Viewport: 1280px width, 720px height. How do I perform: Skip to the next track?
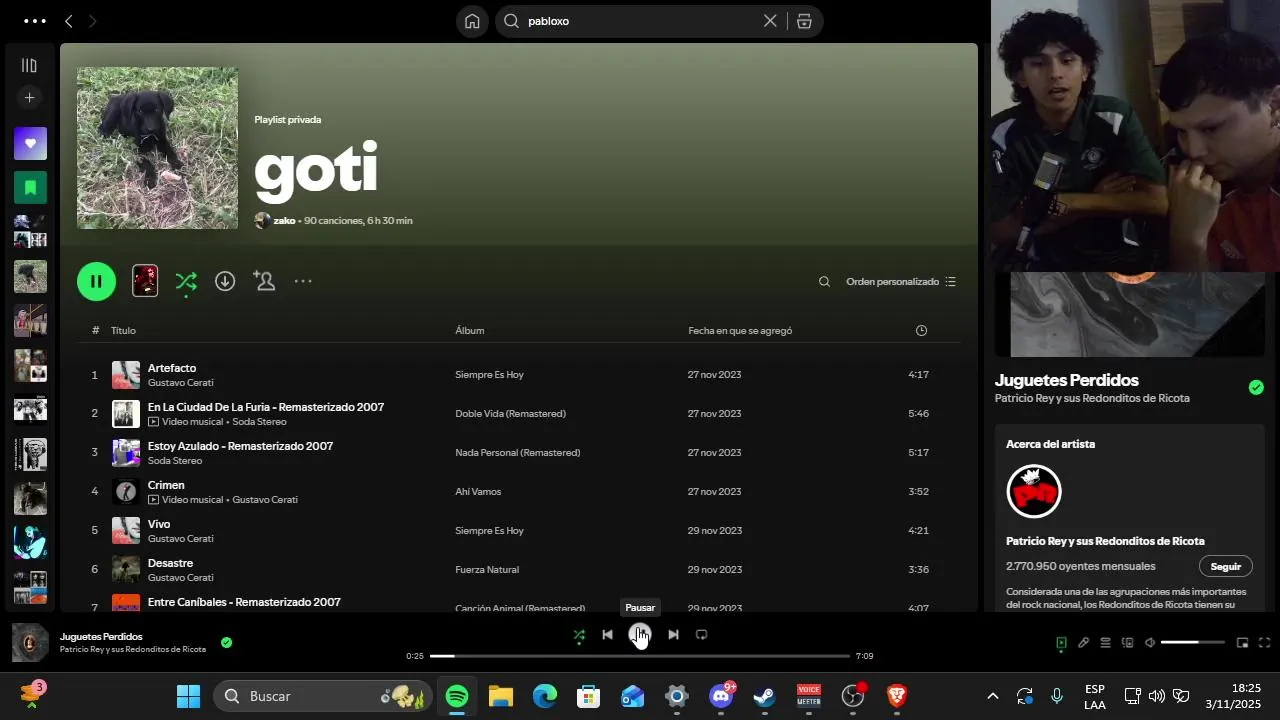click(x=673, y=635)
